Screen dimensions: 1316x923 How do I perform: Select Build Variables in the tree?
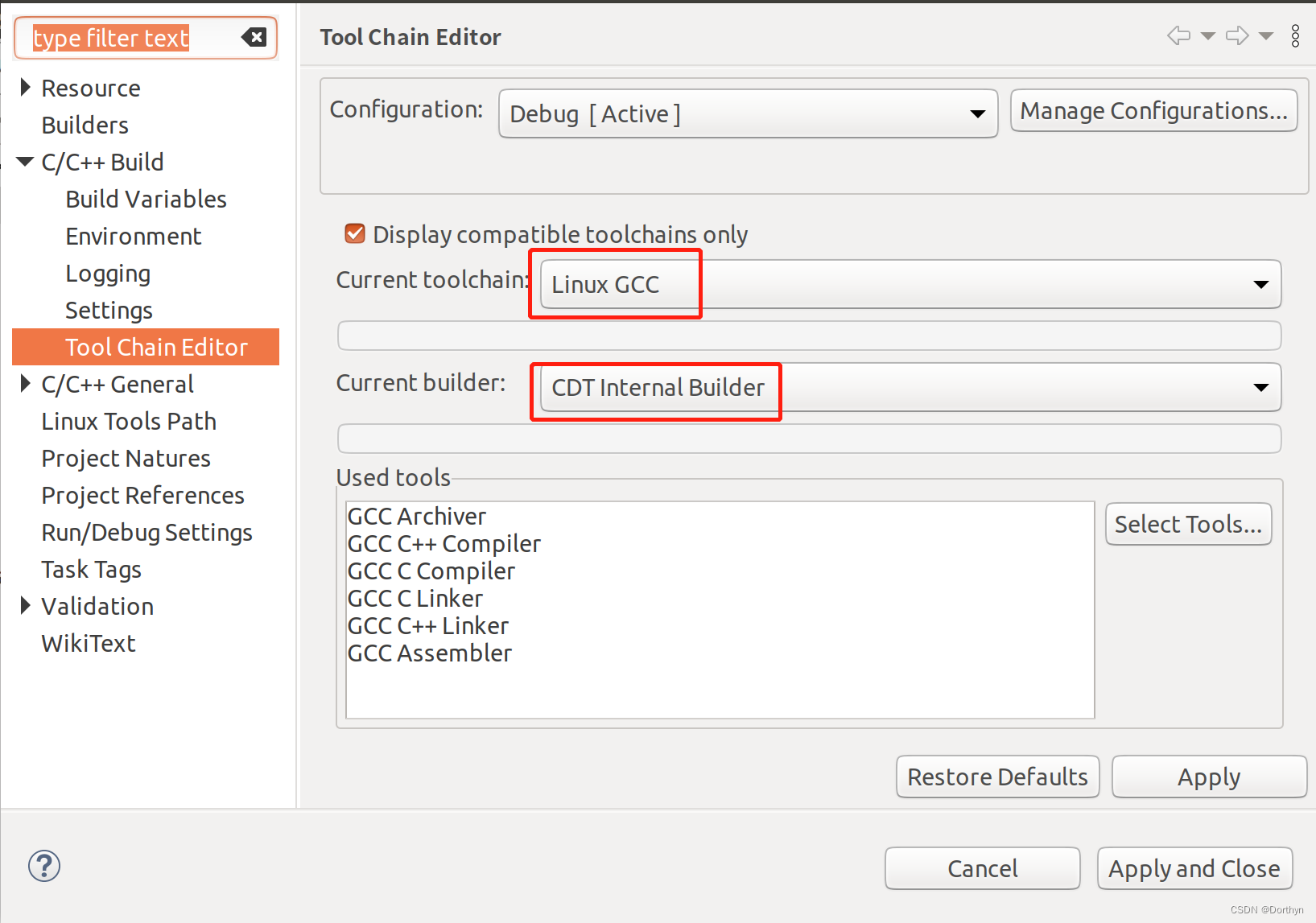pyautogui.click(x=146, y=199)
